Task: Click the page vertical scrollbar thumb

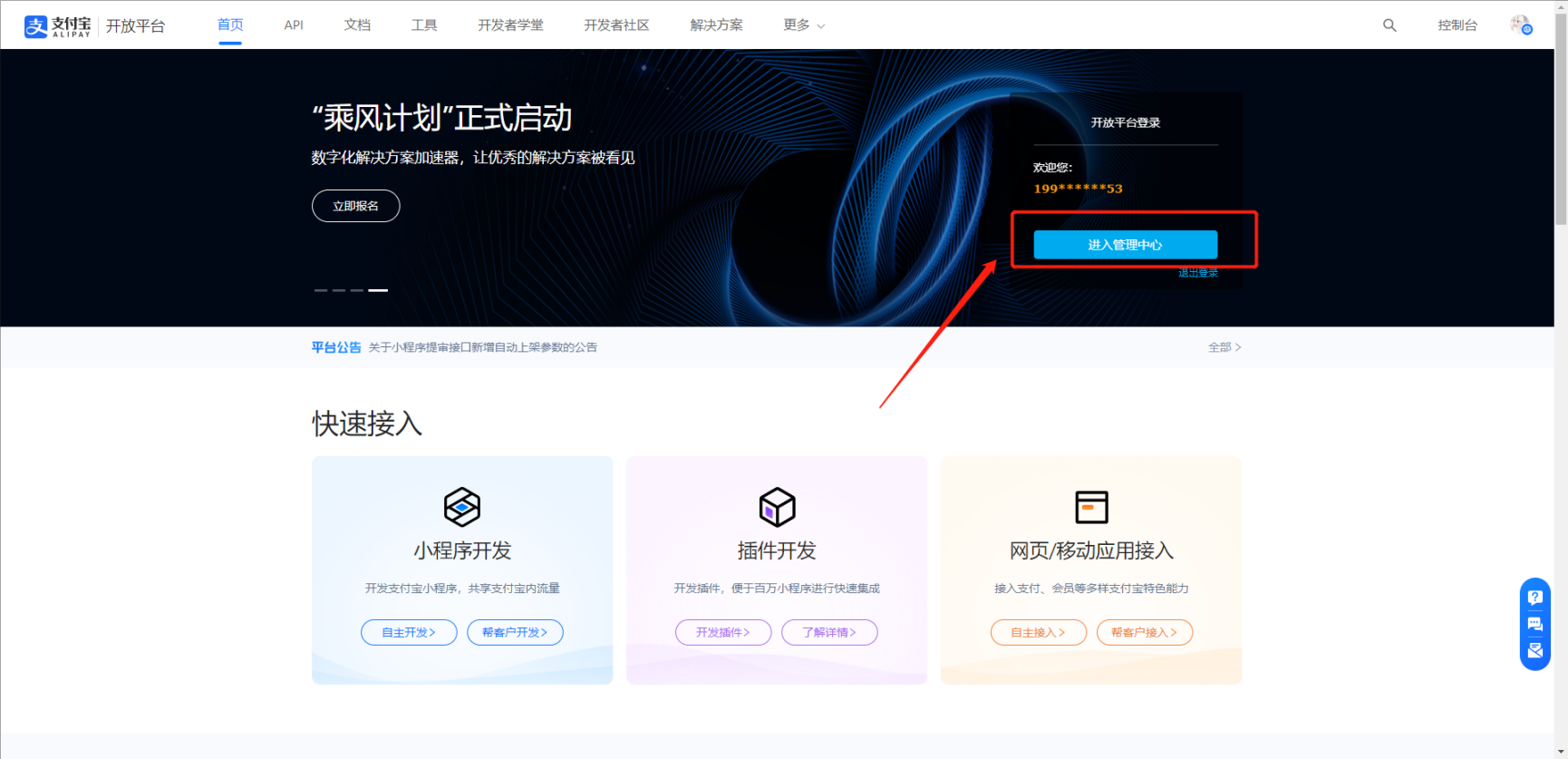Action: click(x=1561, y=118)
